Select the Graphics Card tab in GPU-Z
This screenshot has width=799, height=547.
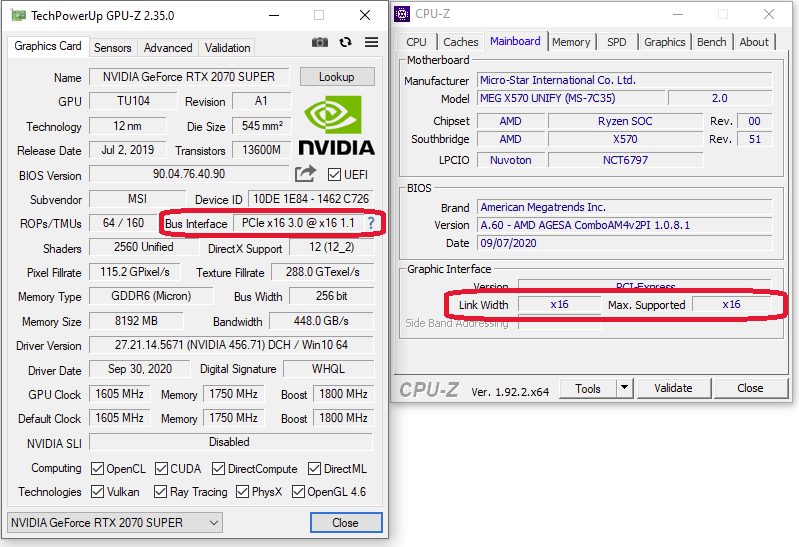[48, 46]
